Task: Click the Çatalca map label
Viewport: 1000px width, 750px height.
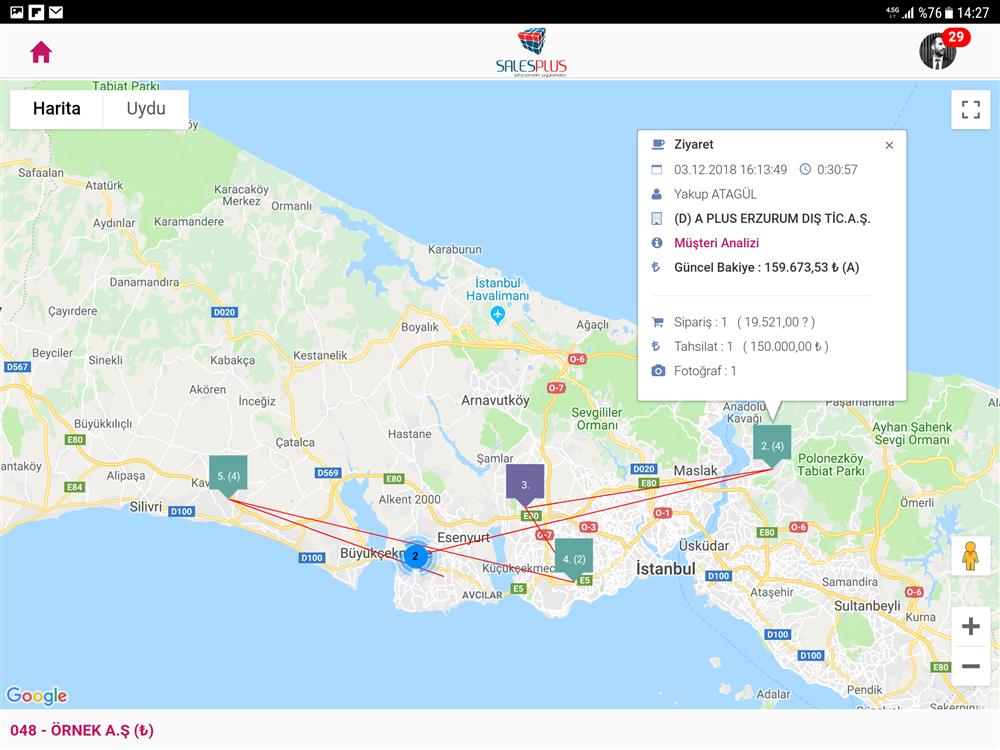Action: (295, 443)
